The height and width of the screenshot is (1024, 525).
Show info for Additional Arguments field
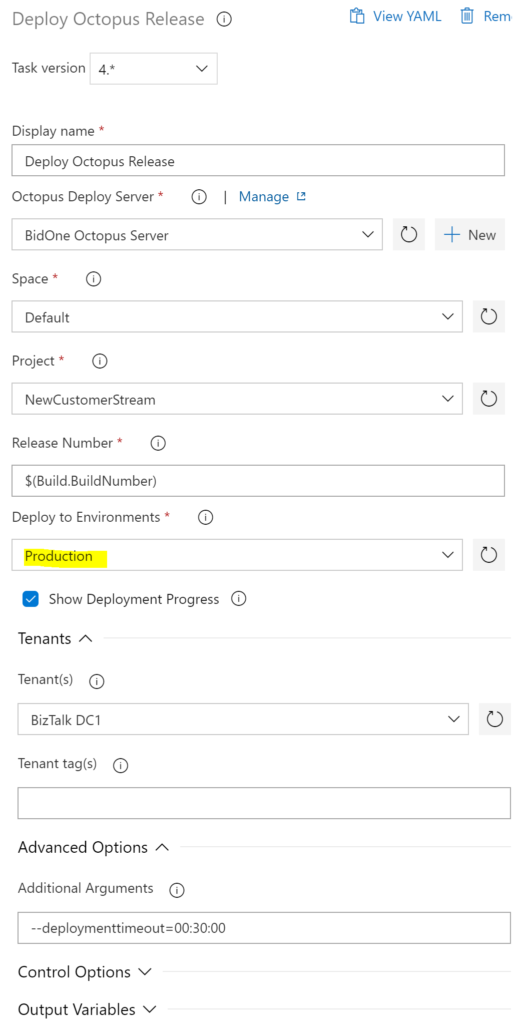(177, 889)
